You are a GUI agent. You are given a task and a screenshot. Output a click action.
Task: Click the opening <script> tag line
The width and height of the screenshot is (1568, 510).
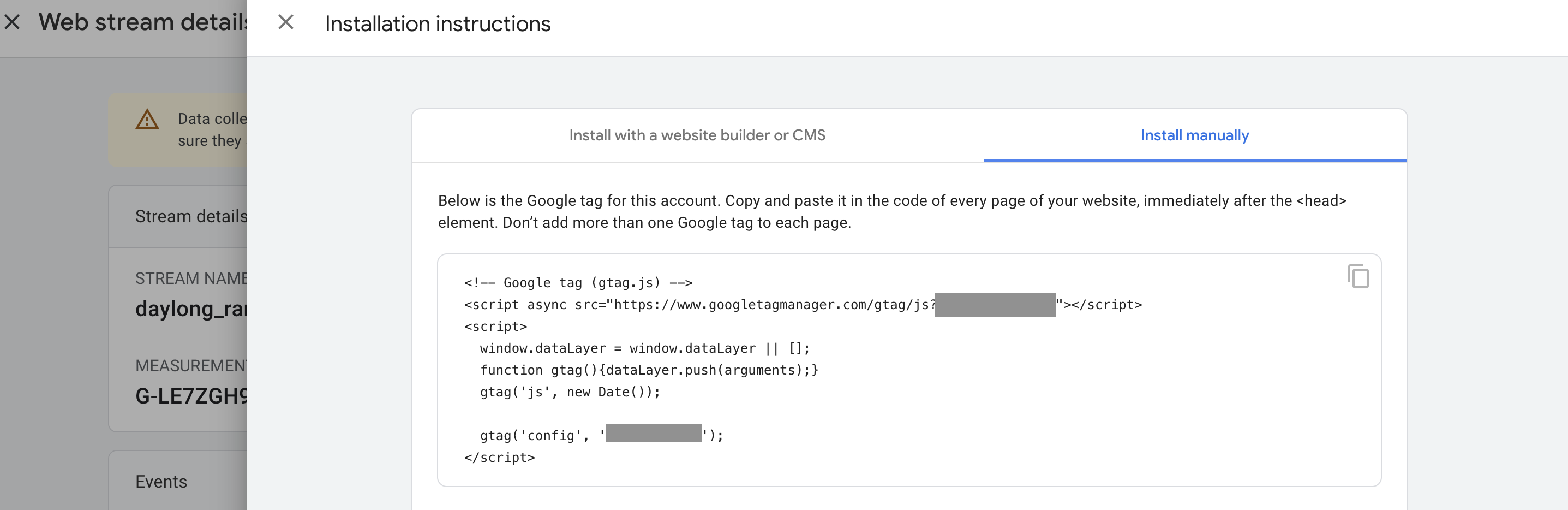click(495, 327)
